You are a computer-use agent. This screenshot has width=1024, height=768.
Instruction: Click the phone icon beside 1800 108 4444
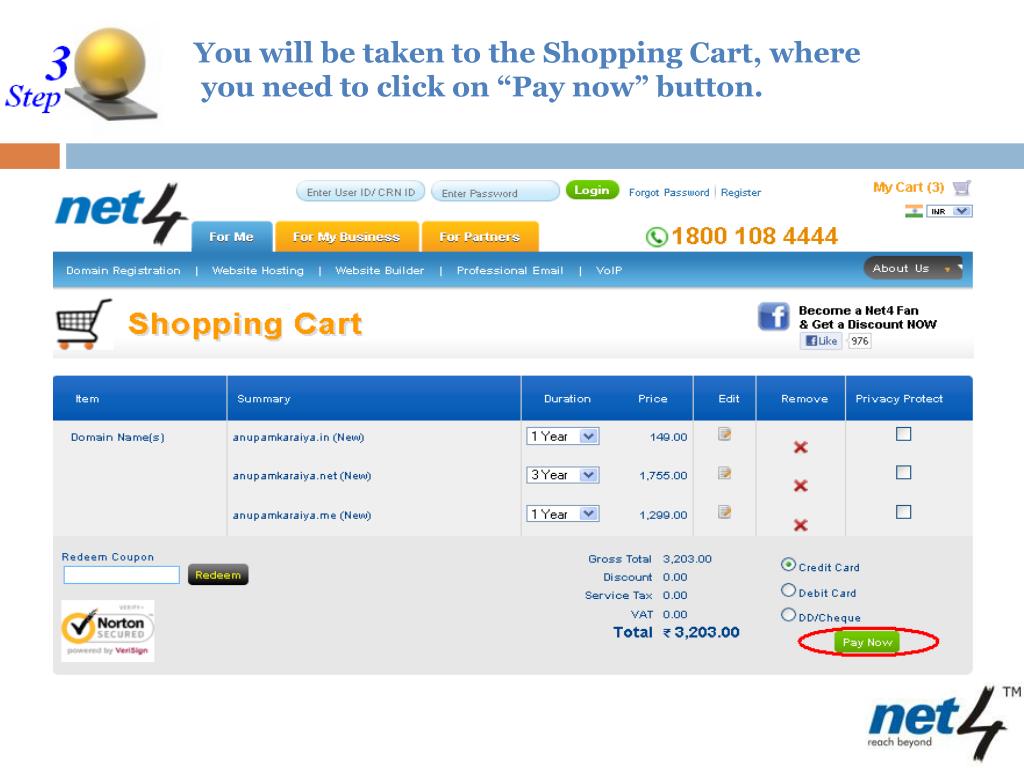(656, 236)
